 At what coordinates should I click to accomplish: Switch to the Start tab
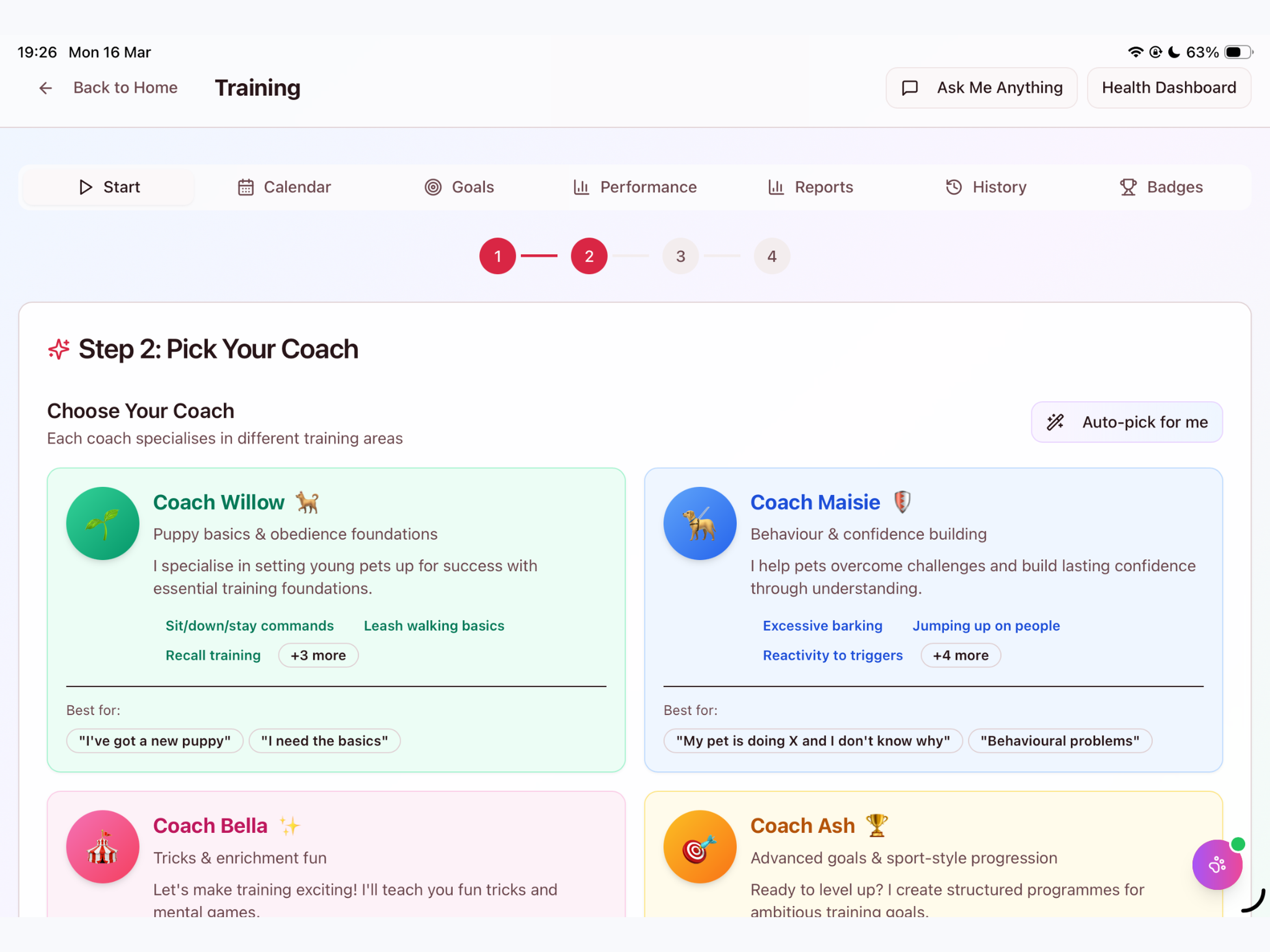108,187
